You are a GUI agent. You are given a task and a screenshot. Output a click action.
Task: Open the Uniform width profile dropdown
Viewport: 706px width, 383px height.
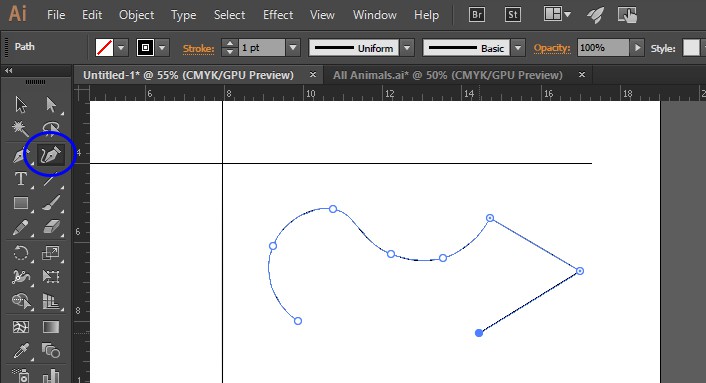(407, 48)
